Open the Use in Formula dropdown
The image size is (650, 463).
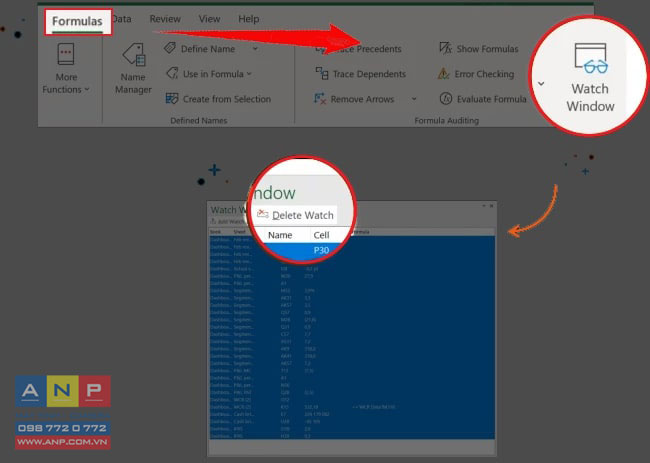point(209,74)
